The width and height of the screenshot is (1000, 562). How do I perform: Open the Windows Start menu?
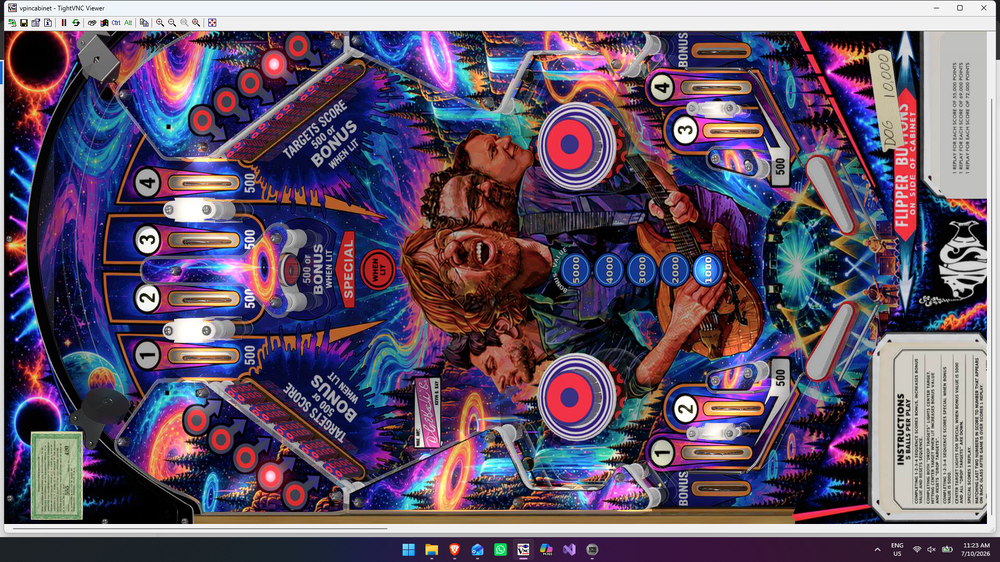[x=408, y=549]
